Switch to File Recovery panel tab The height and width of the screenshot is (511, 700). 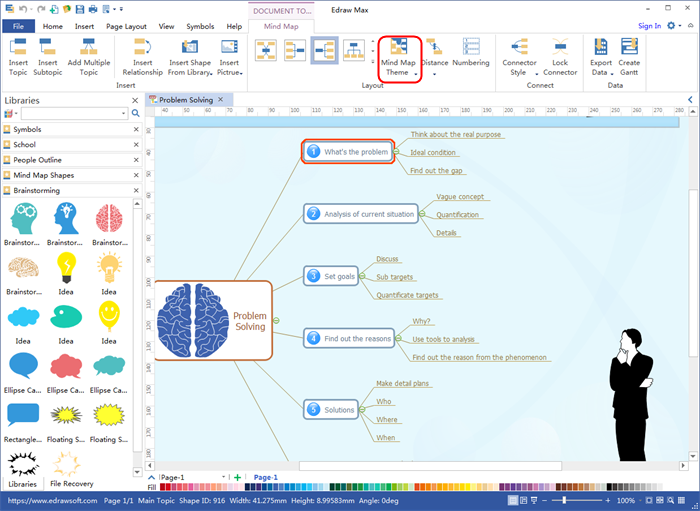click(71, 483)
